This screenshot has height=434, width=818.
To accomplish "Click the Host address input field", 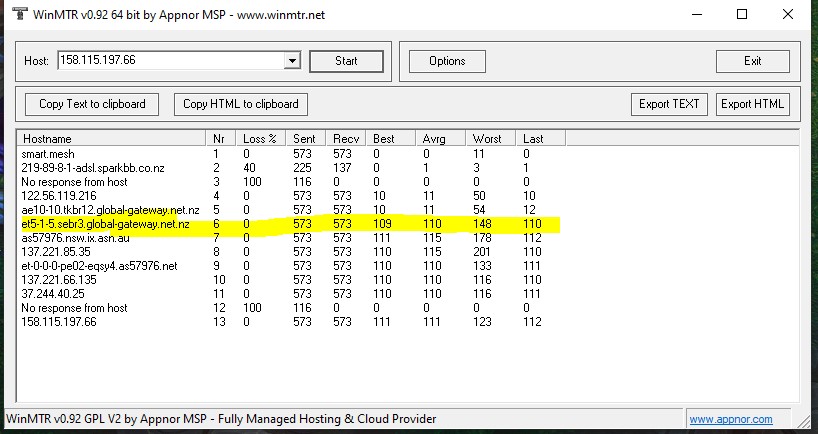I will coord(171,61).
